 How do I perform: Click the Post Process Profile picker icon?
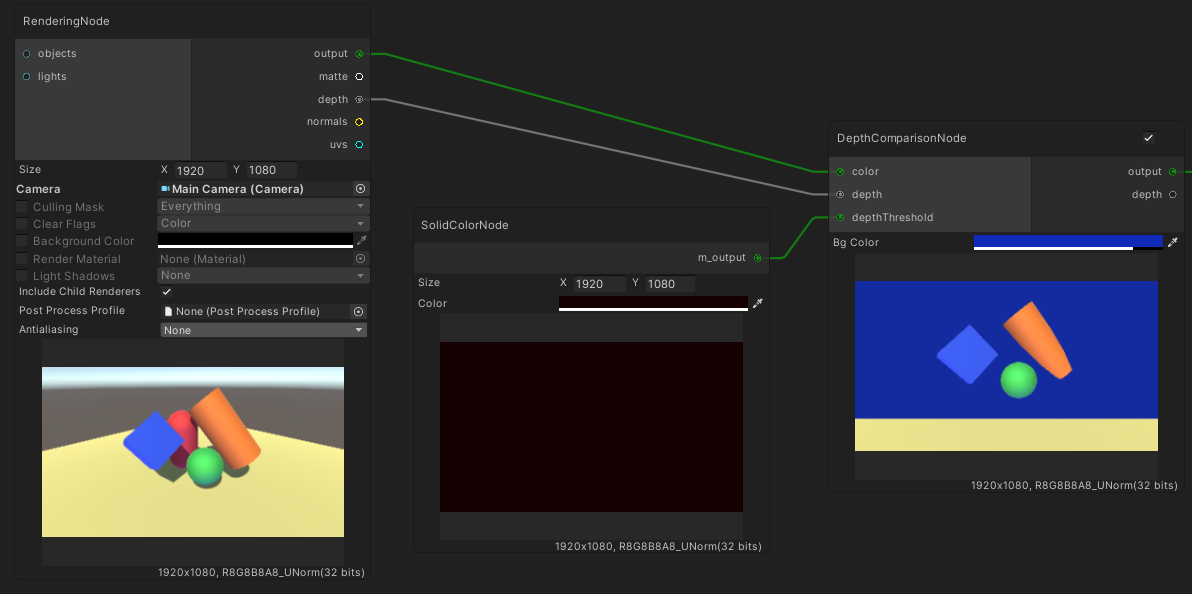(358, 311)
